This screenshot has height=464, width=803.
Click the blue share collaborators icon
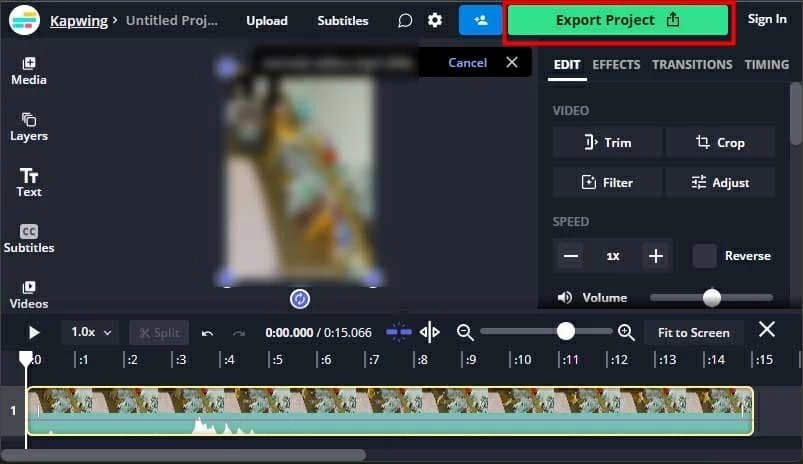pos(481,20)
